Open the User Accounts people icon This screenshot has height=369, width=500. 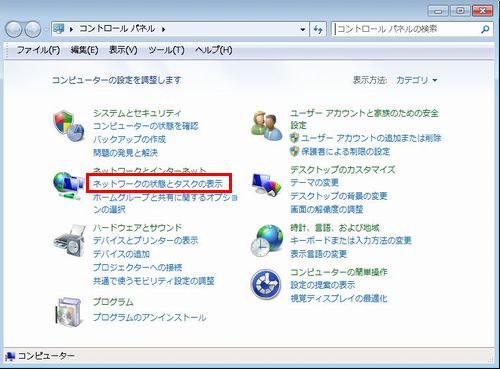click(266, 126)
